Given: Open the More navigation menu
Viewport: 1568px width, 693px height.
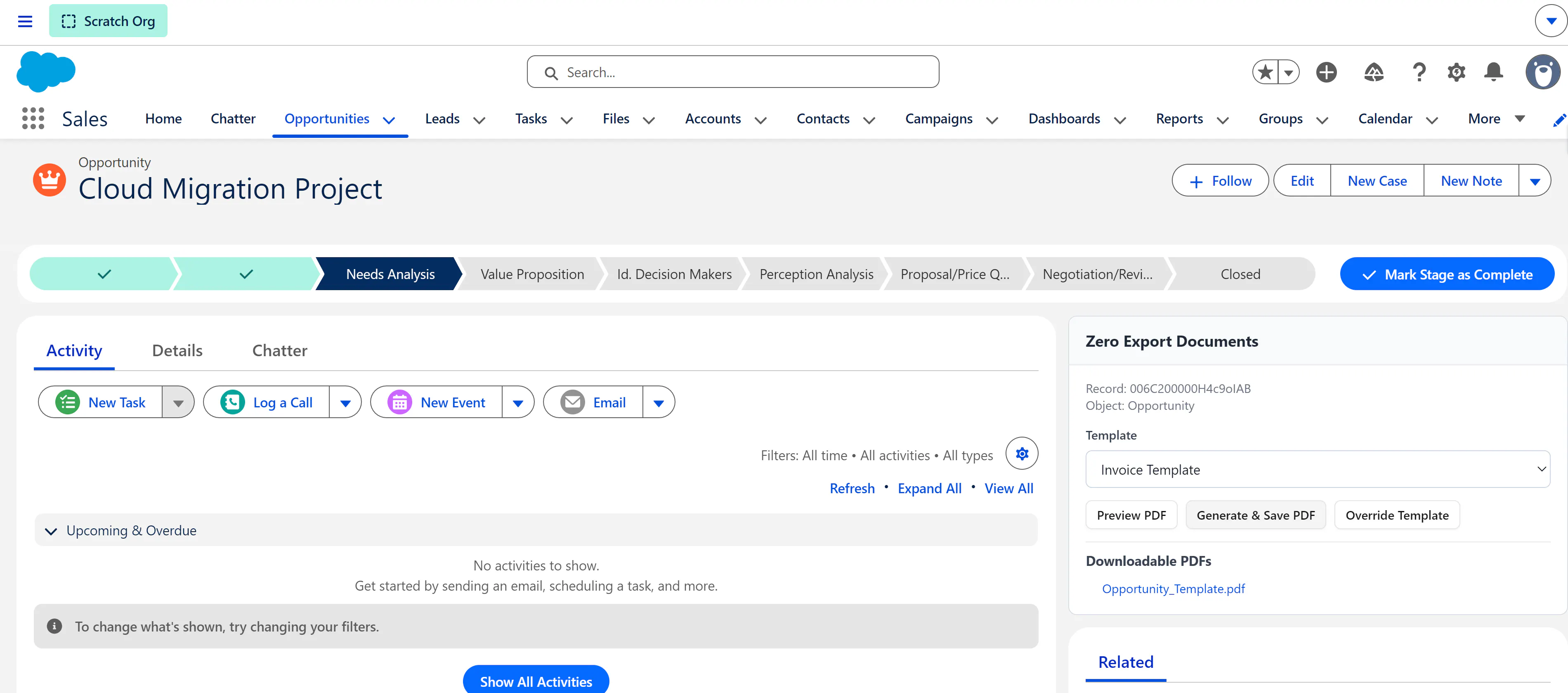Looking at the screenshot, I should (x=1496, y=119).
